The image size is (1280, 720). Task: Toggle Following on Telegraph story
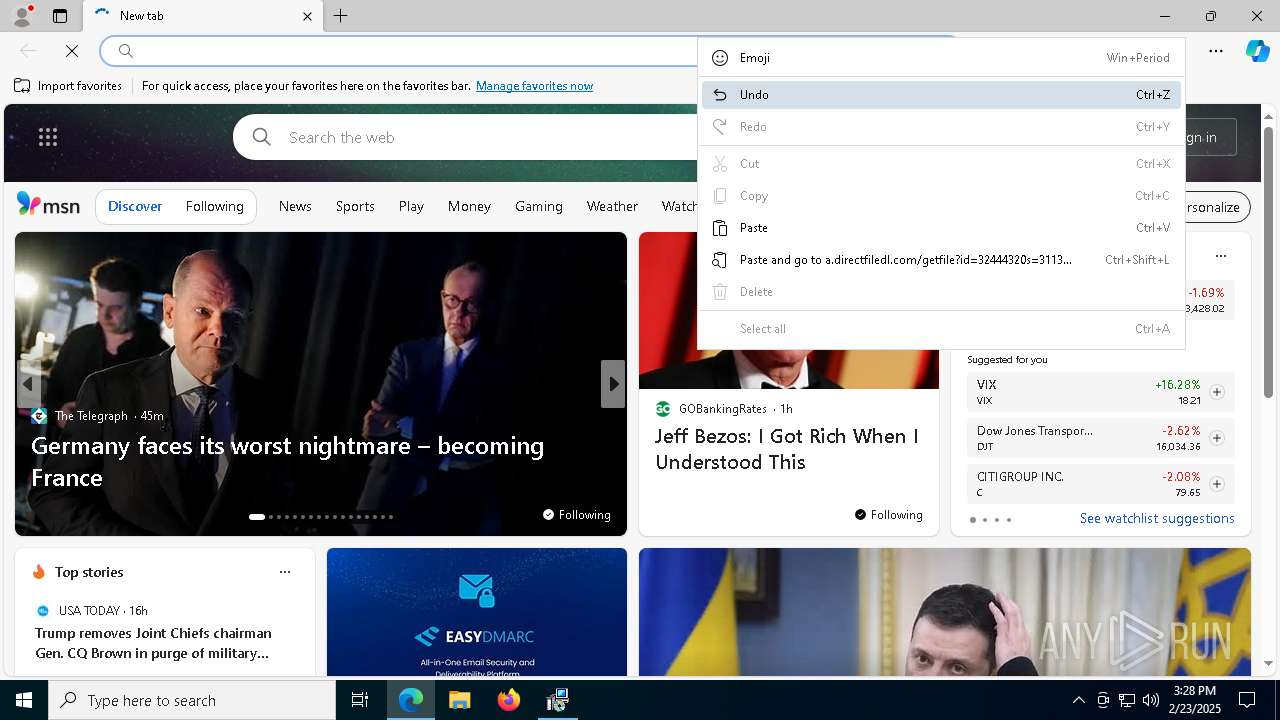click(x=576, y=514)
